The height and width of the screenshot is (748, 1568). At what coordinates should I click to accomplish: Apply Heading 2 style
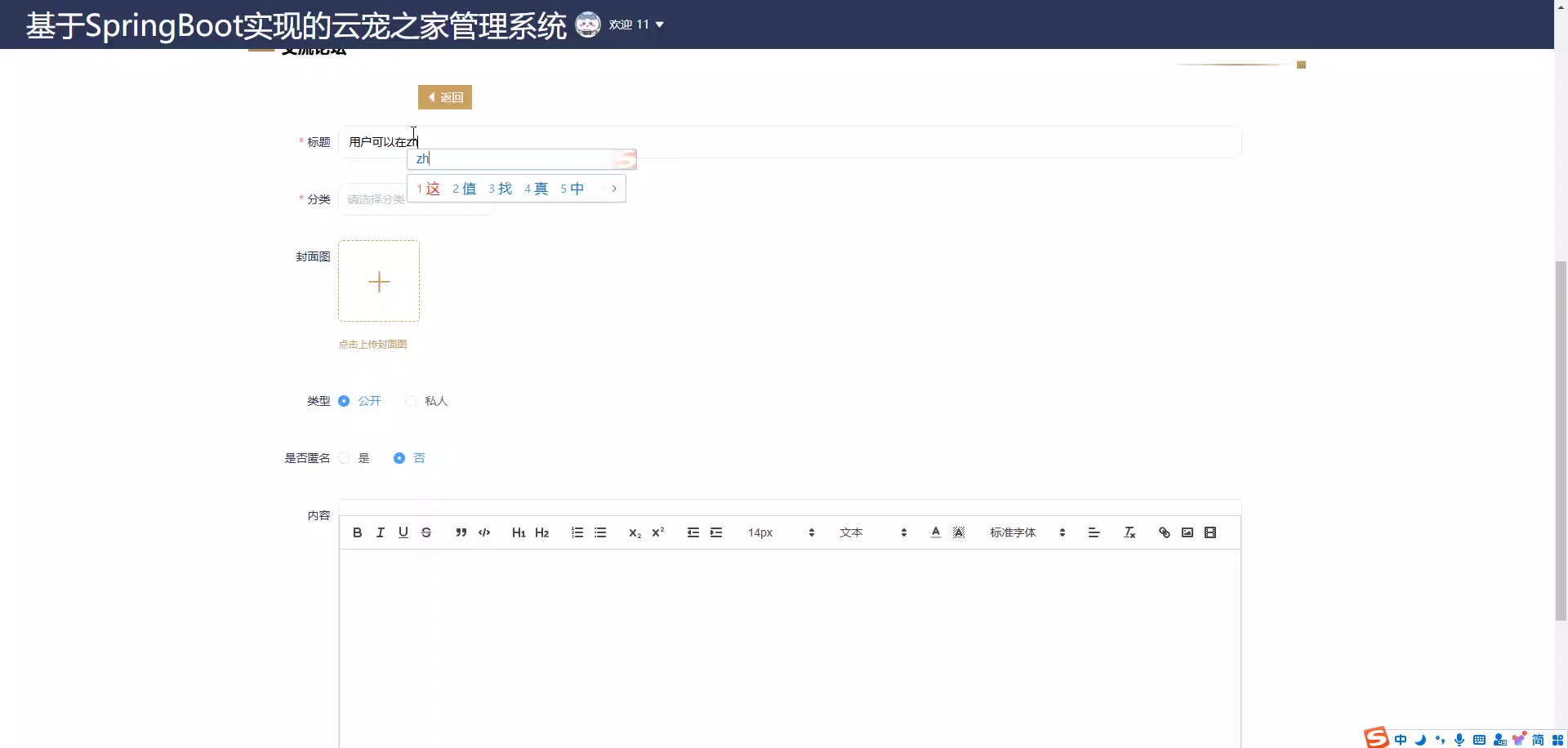541,532
